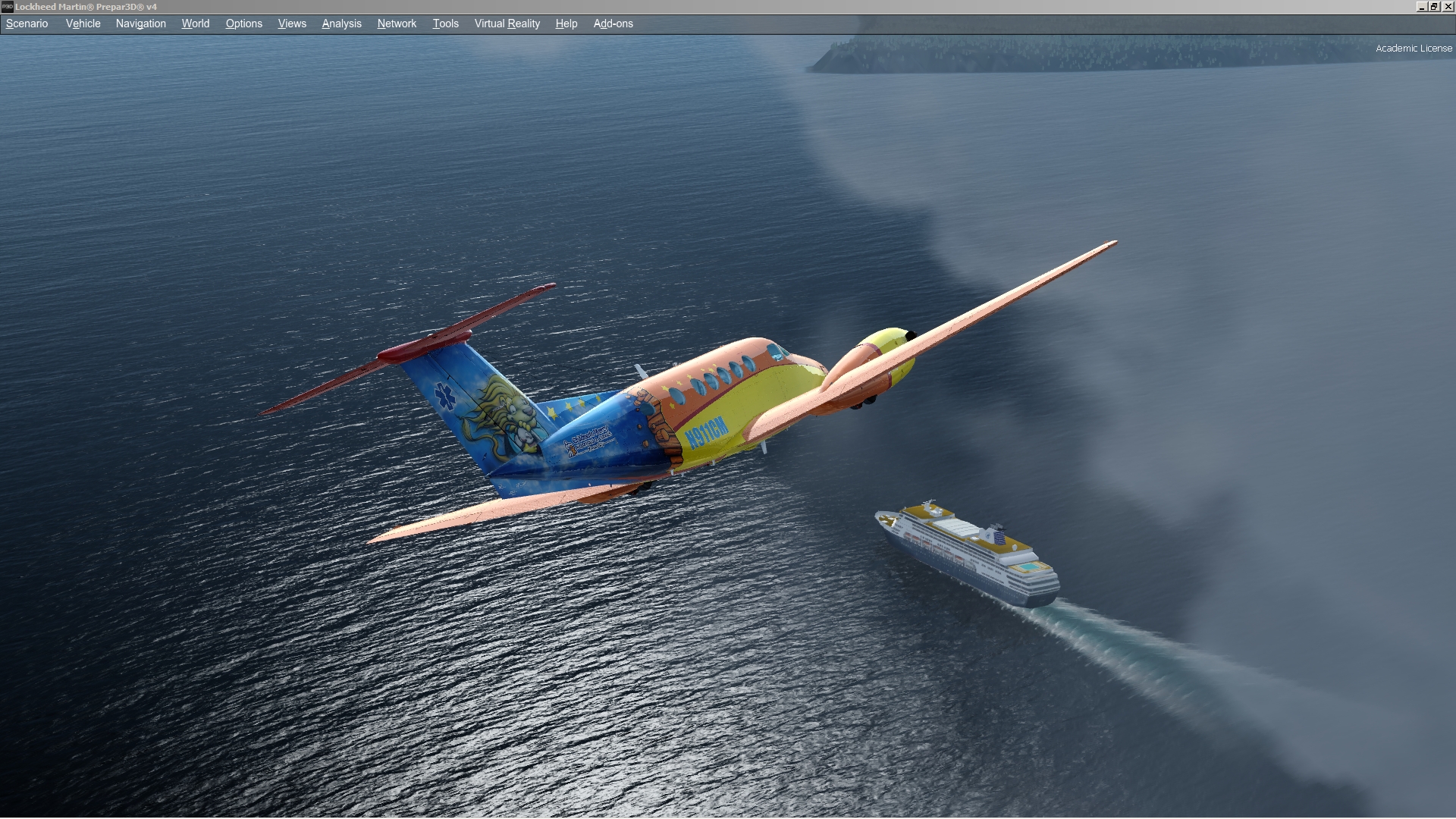Open the Options menu
1456x819 pixels.
pos(243,24)
